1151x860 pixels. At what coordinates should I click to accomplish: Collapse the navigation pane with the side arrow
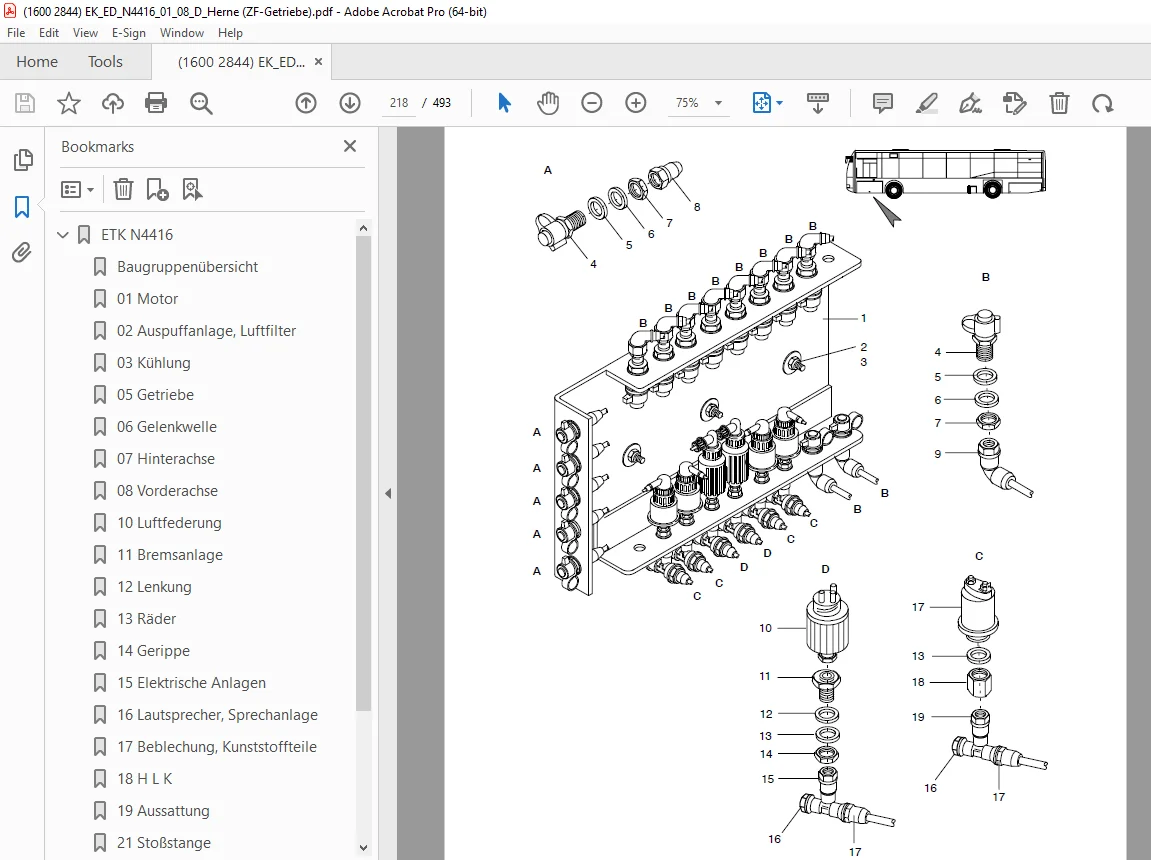pyautogui.click(x=388, y=493)
